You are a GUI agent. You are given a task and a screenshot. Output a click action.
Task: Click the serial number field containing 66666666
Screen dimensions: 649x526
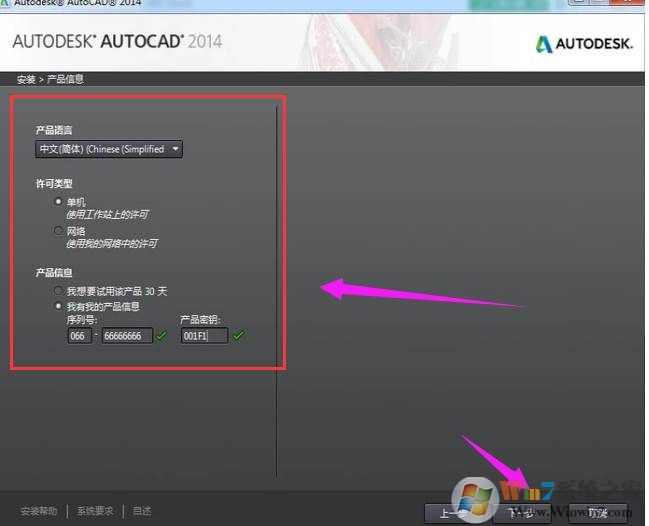coord(126,336)
